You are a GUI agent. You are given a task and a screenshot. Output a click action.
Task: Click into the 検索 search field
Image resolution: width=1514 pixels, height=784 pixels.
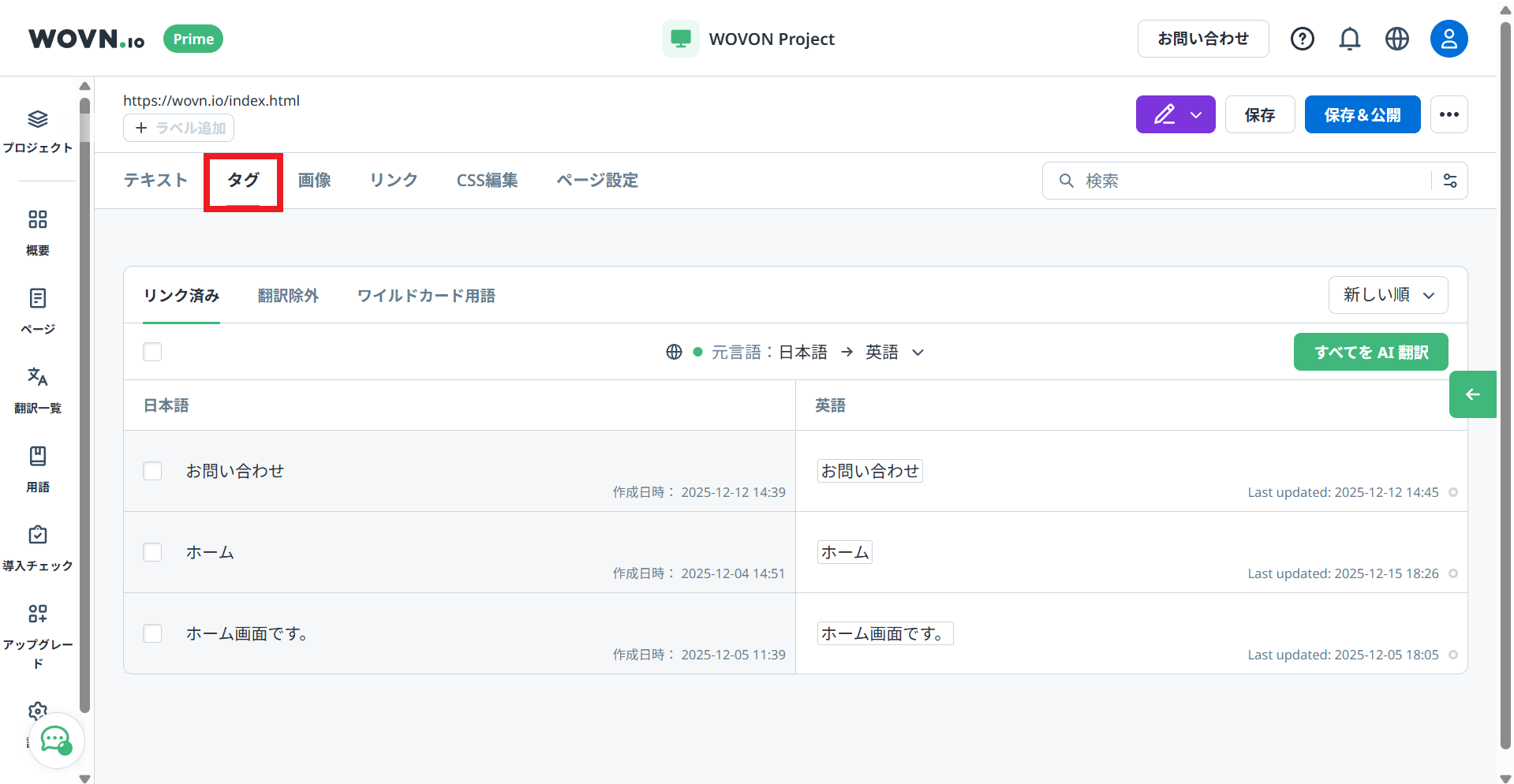[1254, 181]
